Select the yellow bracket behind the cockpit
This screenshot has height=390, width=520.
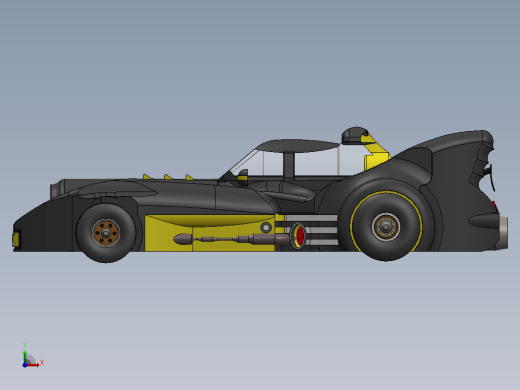coord(376,155)
